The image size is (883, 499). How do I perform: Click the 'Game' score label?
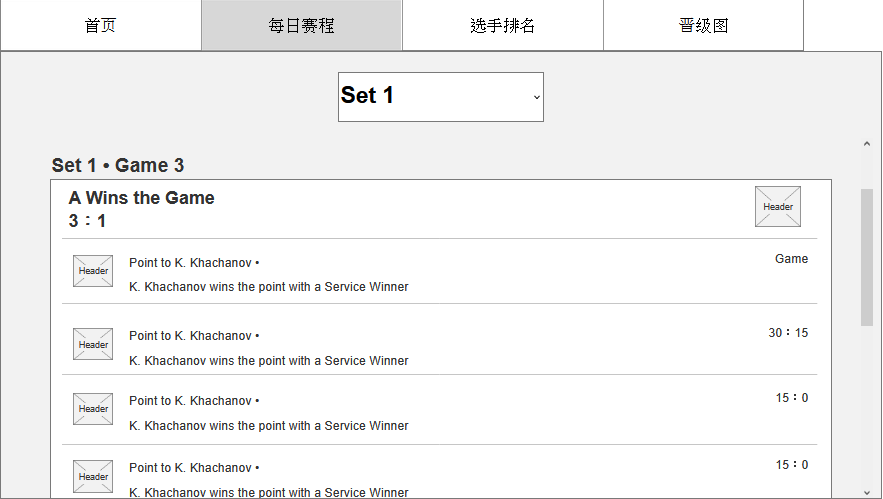[x=791, y=259]
